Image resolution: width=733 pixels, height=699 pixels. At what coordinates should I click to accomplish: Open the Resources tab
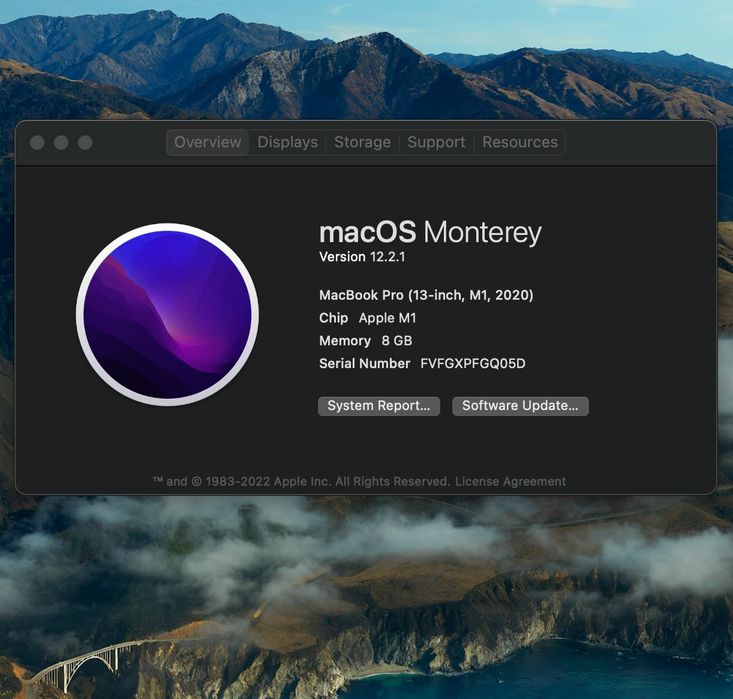coord(520,142)
